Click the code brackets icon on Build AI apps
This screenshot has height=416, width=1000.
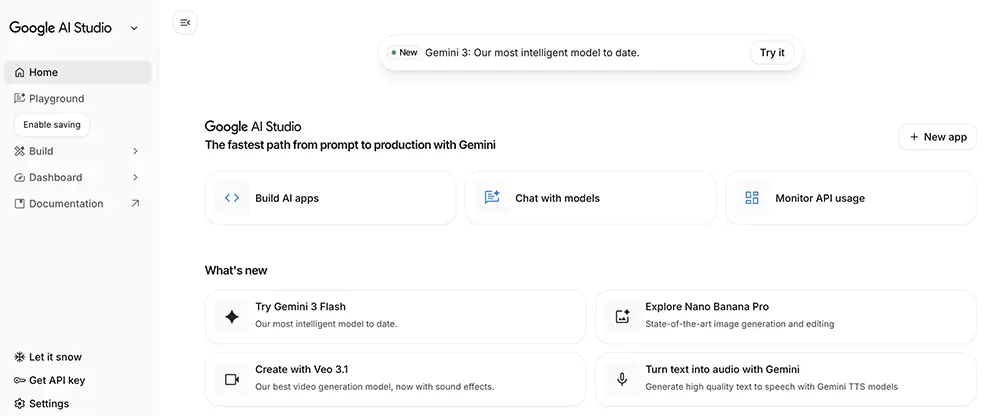(x=232, y=198)
